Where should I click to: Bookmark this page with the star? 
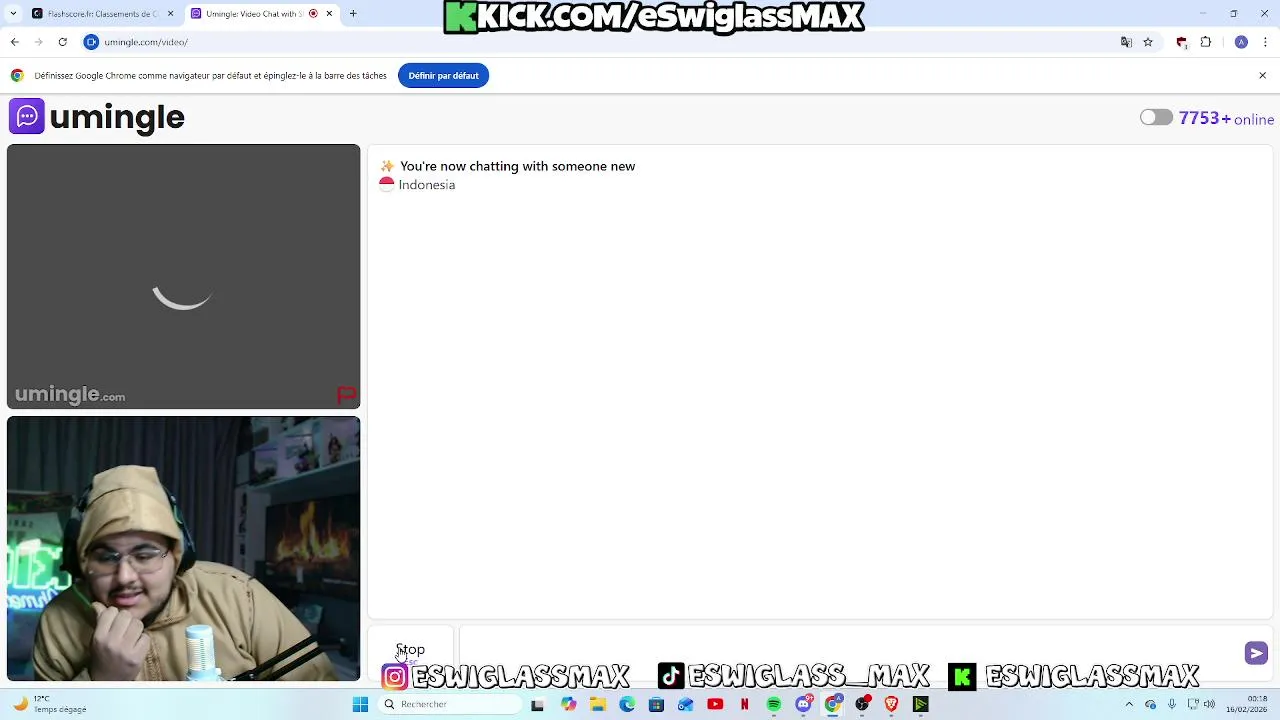1148,42
